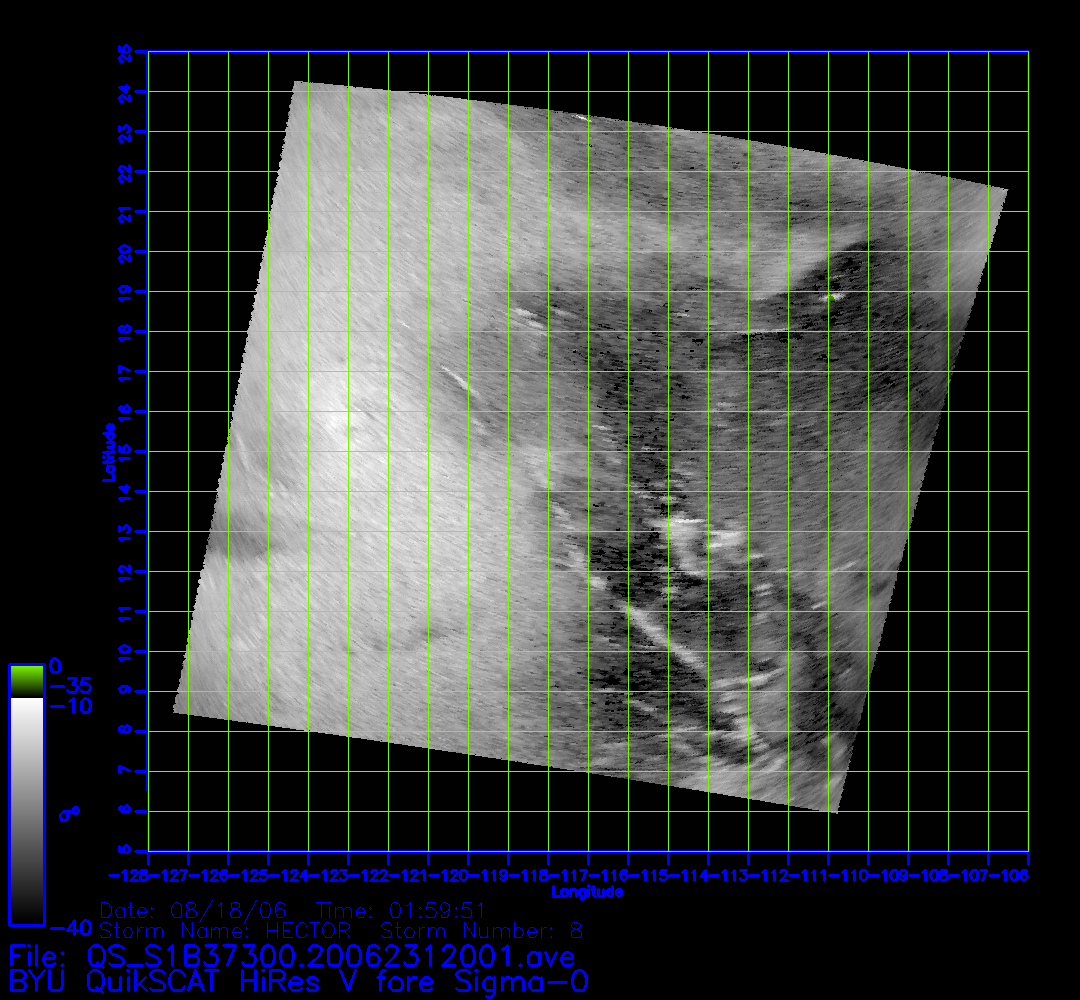Click the Date 08/18/06 text

[x=194, y=911]
